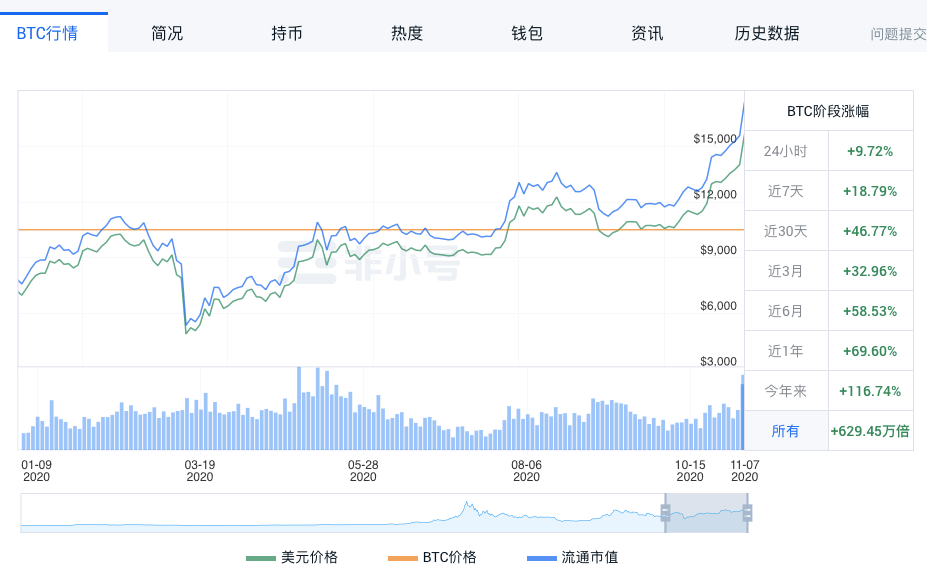Select the 24小时 range row

829,151
